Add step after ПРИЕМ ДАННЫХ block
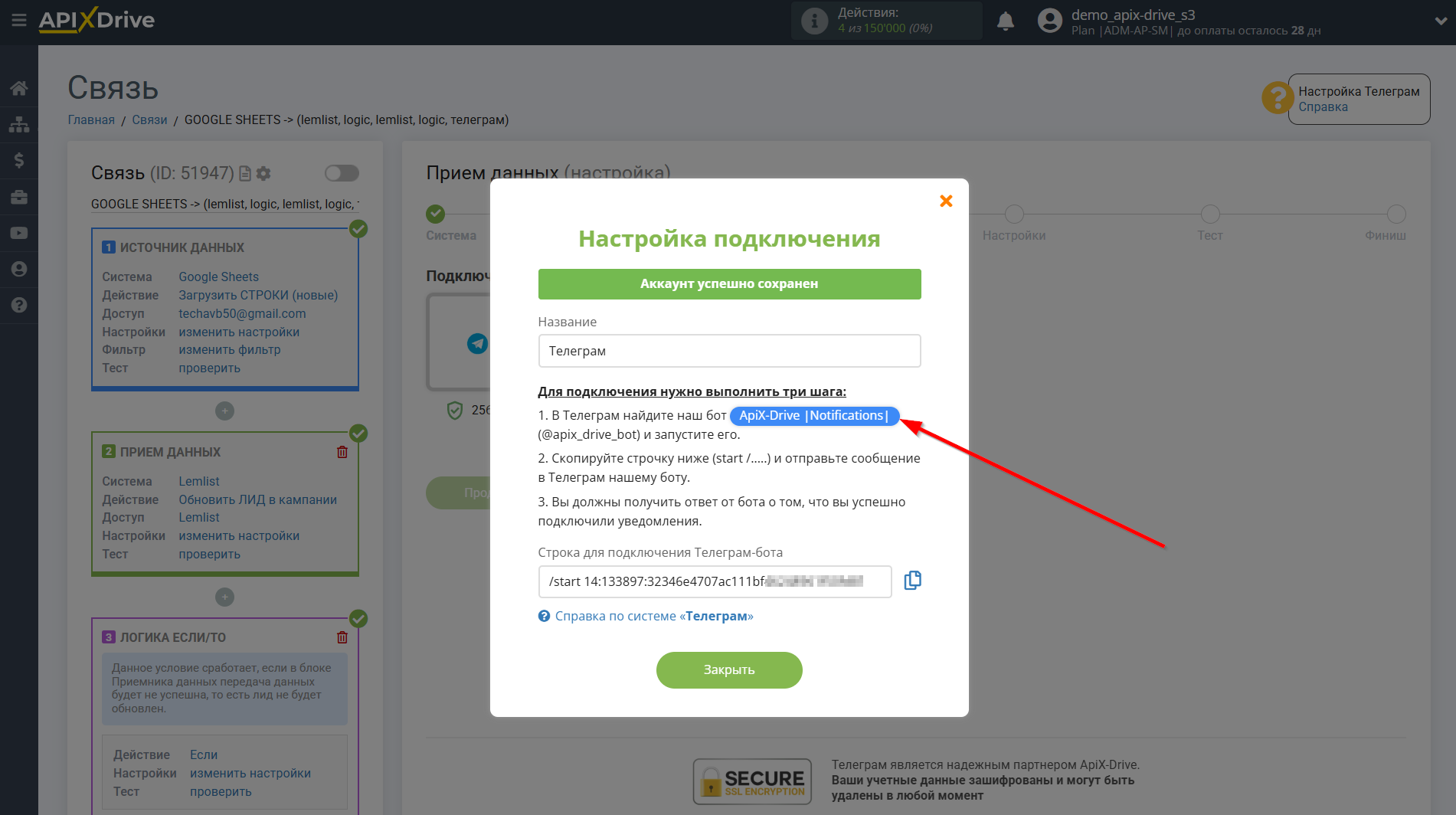The height and width of the screenshot is (815, 1456). tap(224, 597)
